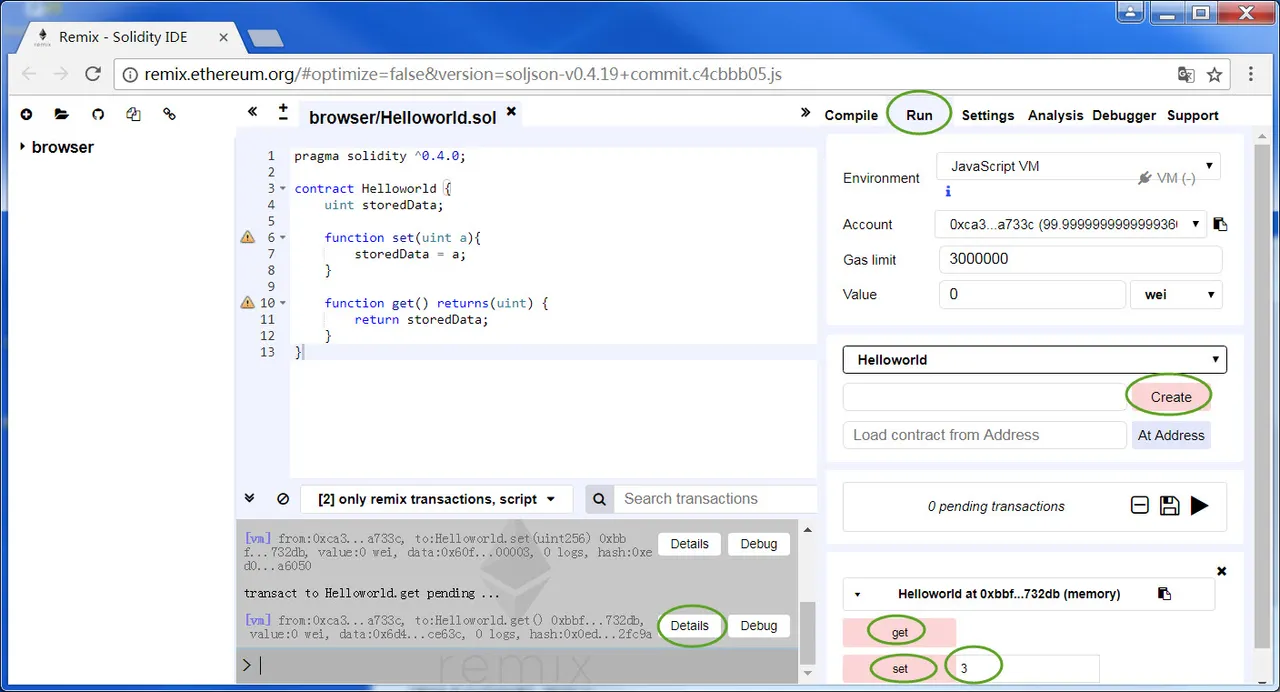The height and width of the screenshot is (692, 1280).
Task: Toggle the right panel with the double chevron
Action: (x=806, y=113)
